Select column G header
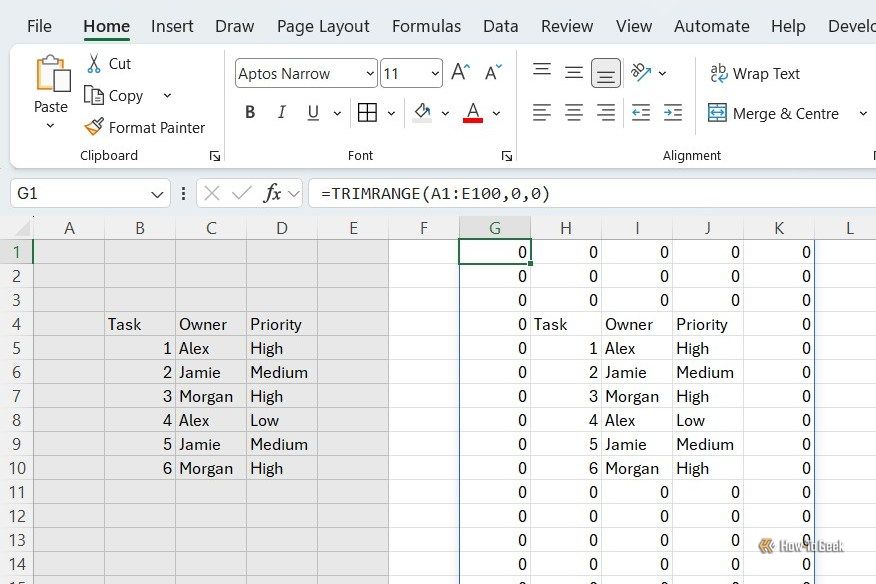 pyautogui.click(x=494, y=228)
